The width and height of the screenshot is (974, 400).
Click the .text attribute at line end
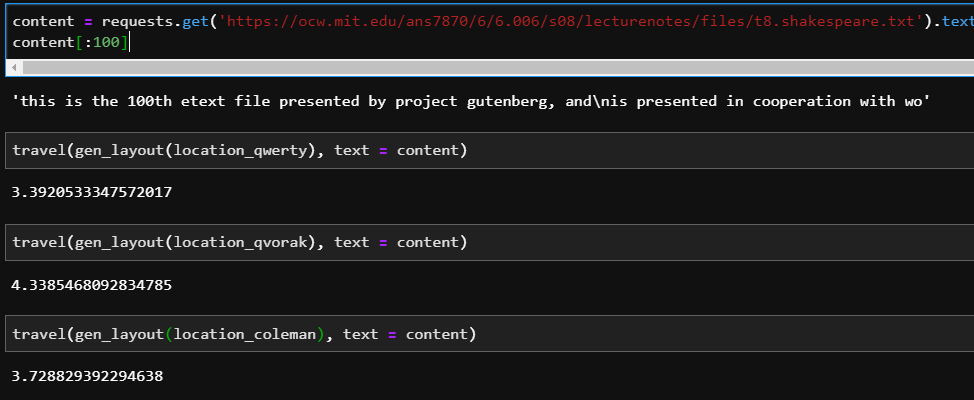pyautogui.click(x=954, y=21)
